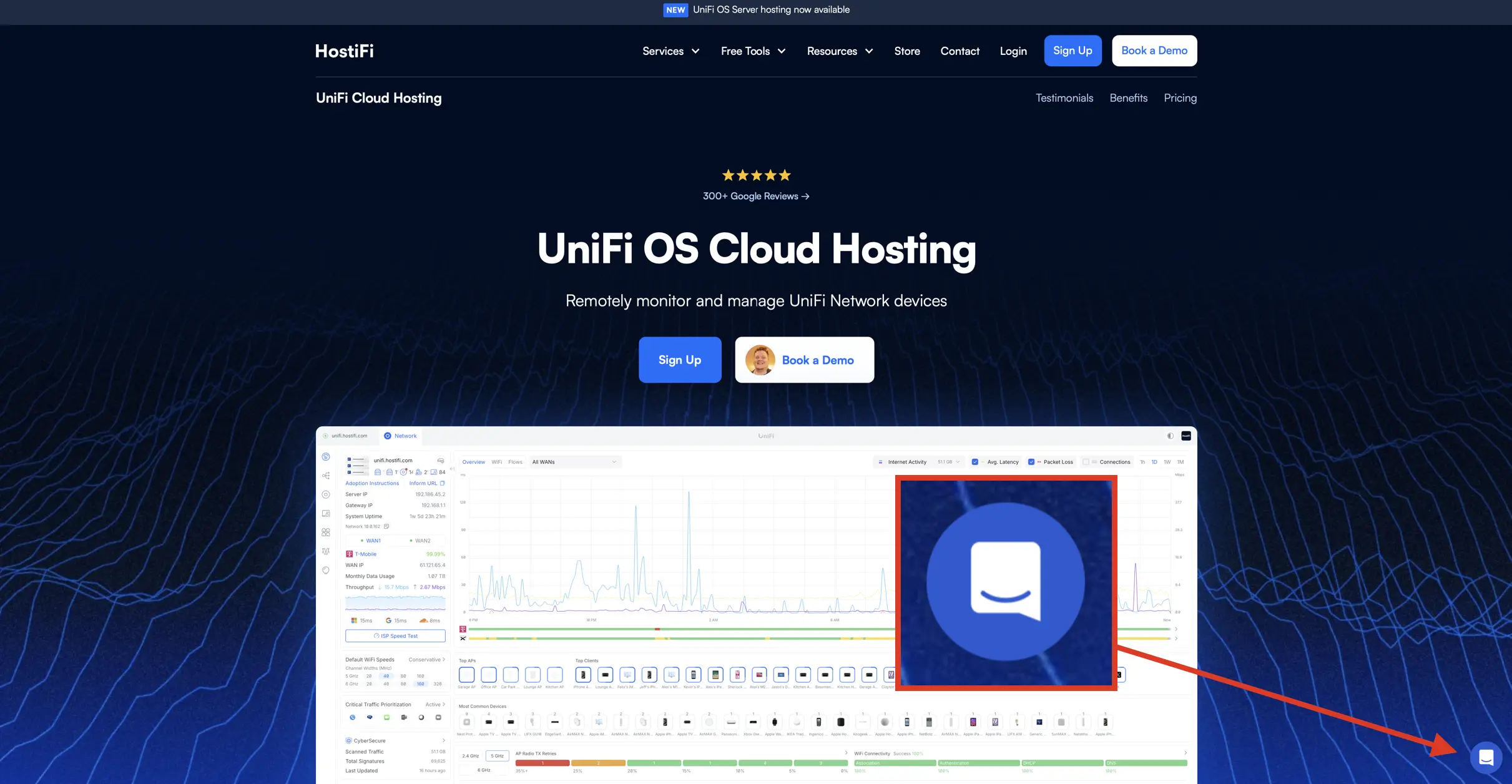The image size is (1512, 784).
Task: Open the 300+ Google Reviews link
Action: coord(755,196)
